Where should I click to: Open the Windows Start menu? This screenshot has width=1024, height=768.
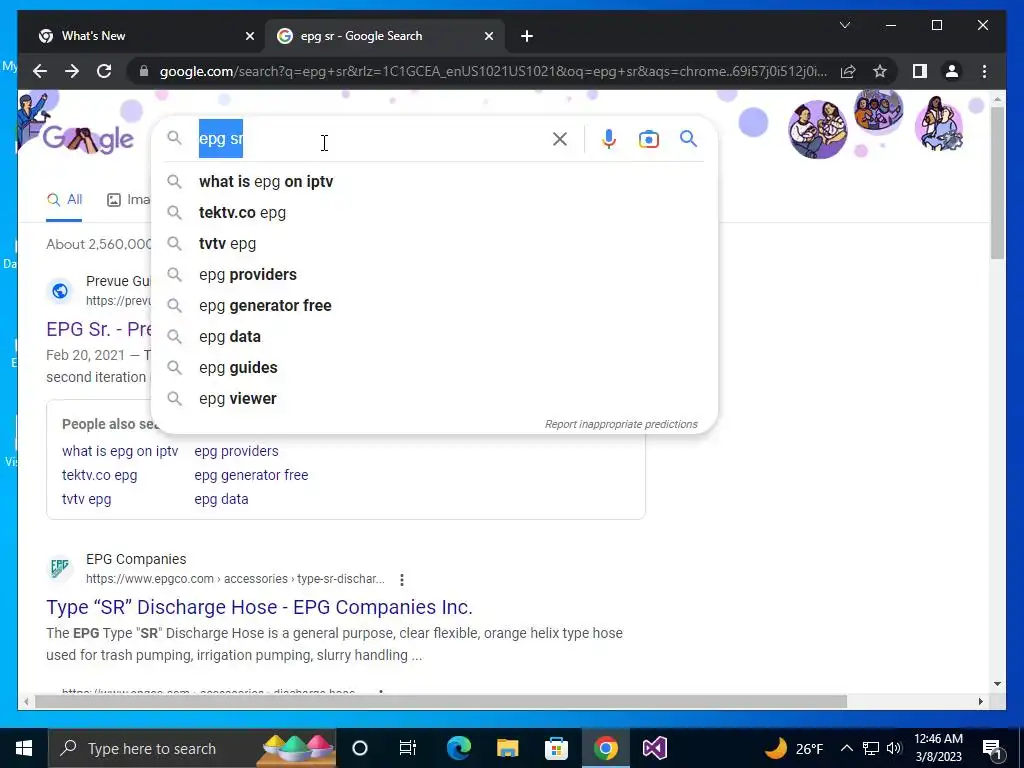24,748
